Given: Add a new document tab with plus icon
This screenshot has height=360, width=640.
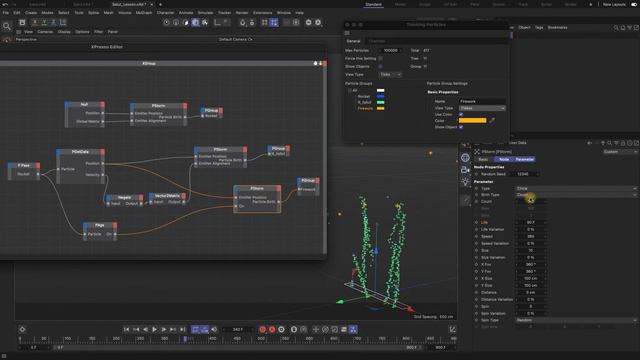Looking at the screenshot, I should [x=160, y=4].
